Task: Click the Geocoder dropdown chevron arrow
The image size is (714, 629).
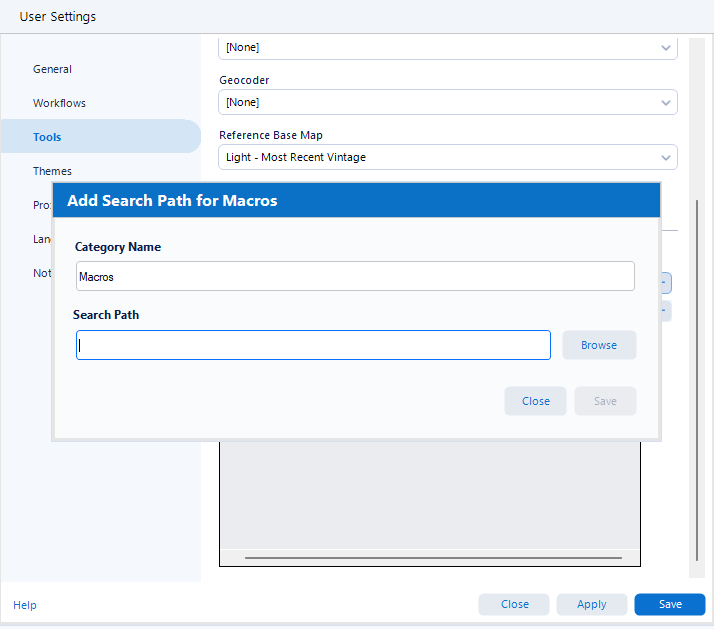Action: [x=666, y=102]
